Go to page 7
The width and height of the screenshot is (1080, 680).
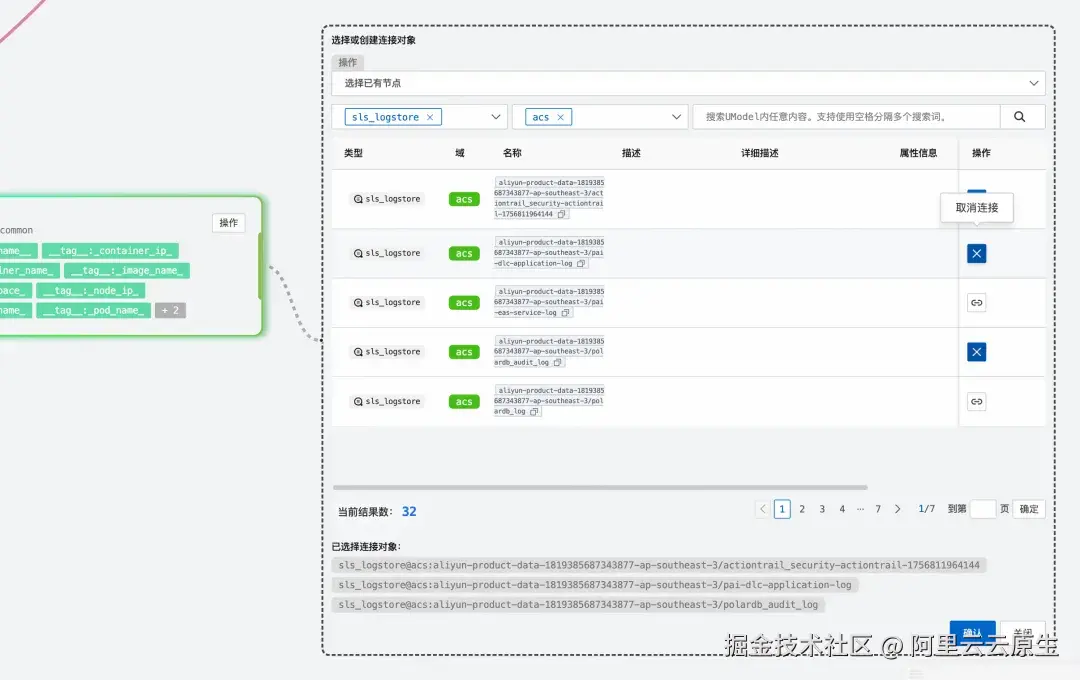pos(878,509)
